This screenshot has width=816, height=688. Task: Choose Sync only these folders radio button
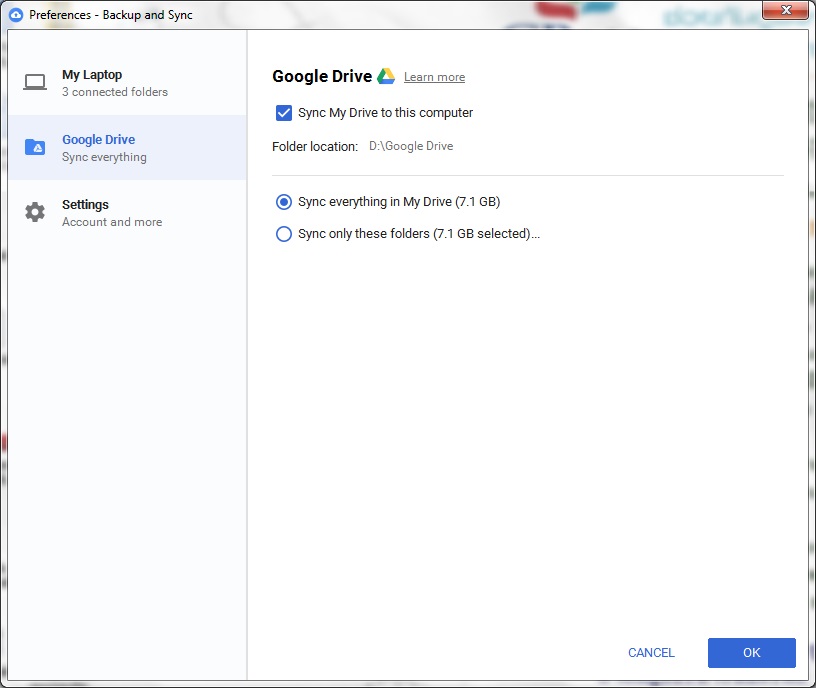284,234
